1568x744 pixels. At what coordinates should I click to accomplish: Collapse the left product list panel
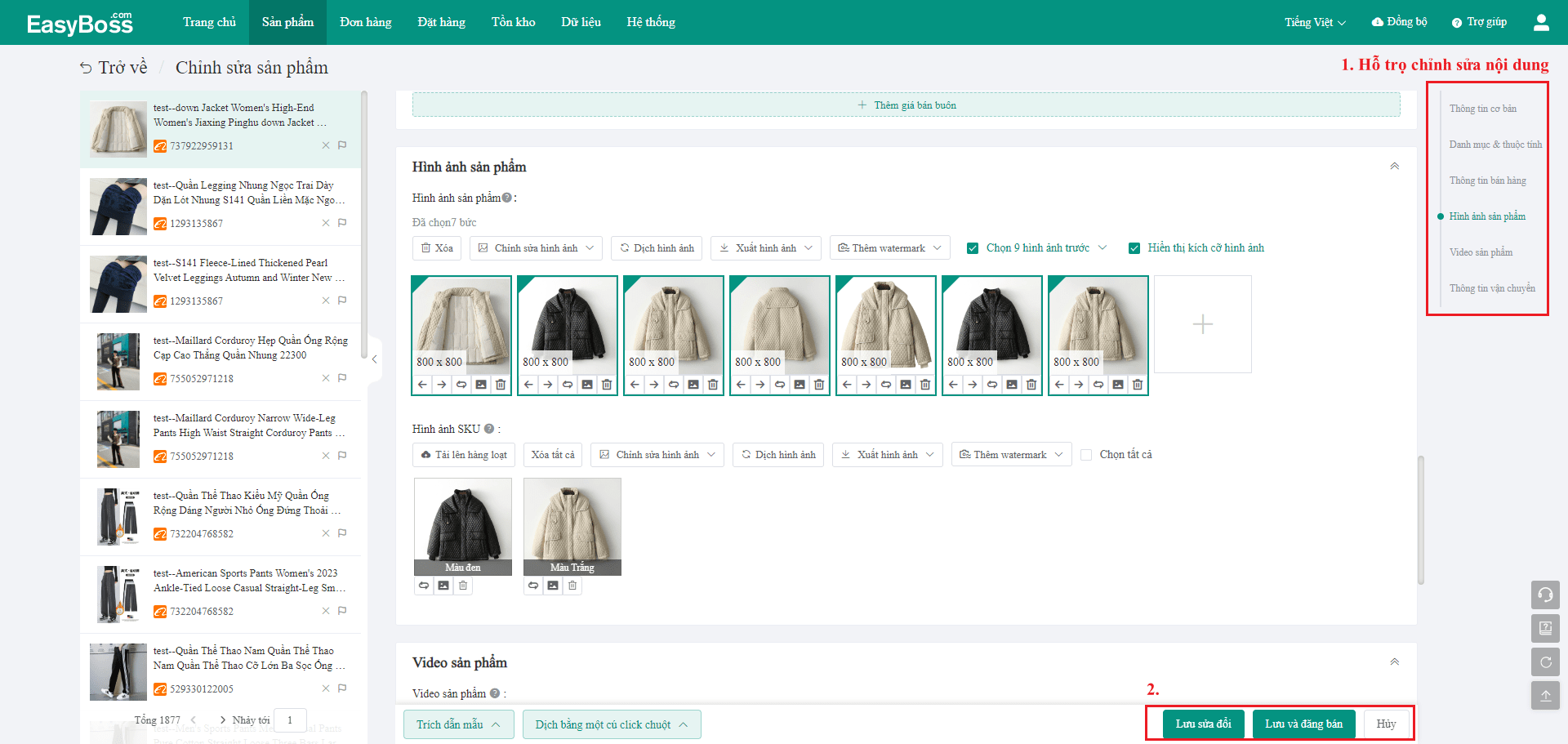pyautogui.click(x=374, y=359)
